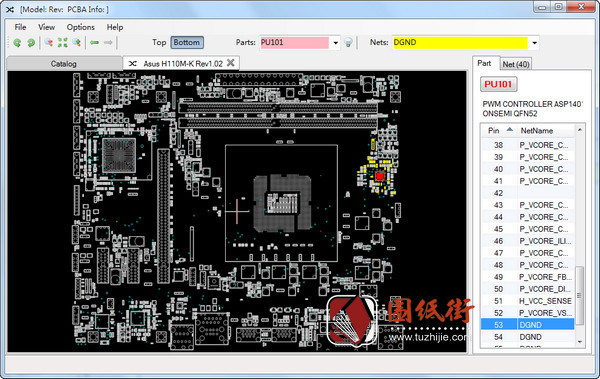Select pin 43 row in pin list

528,205
